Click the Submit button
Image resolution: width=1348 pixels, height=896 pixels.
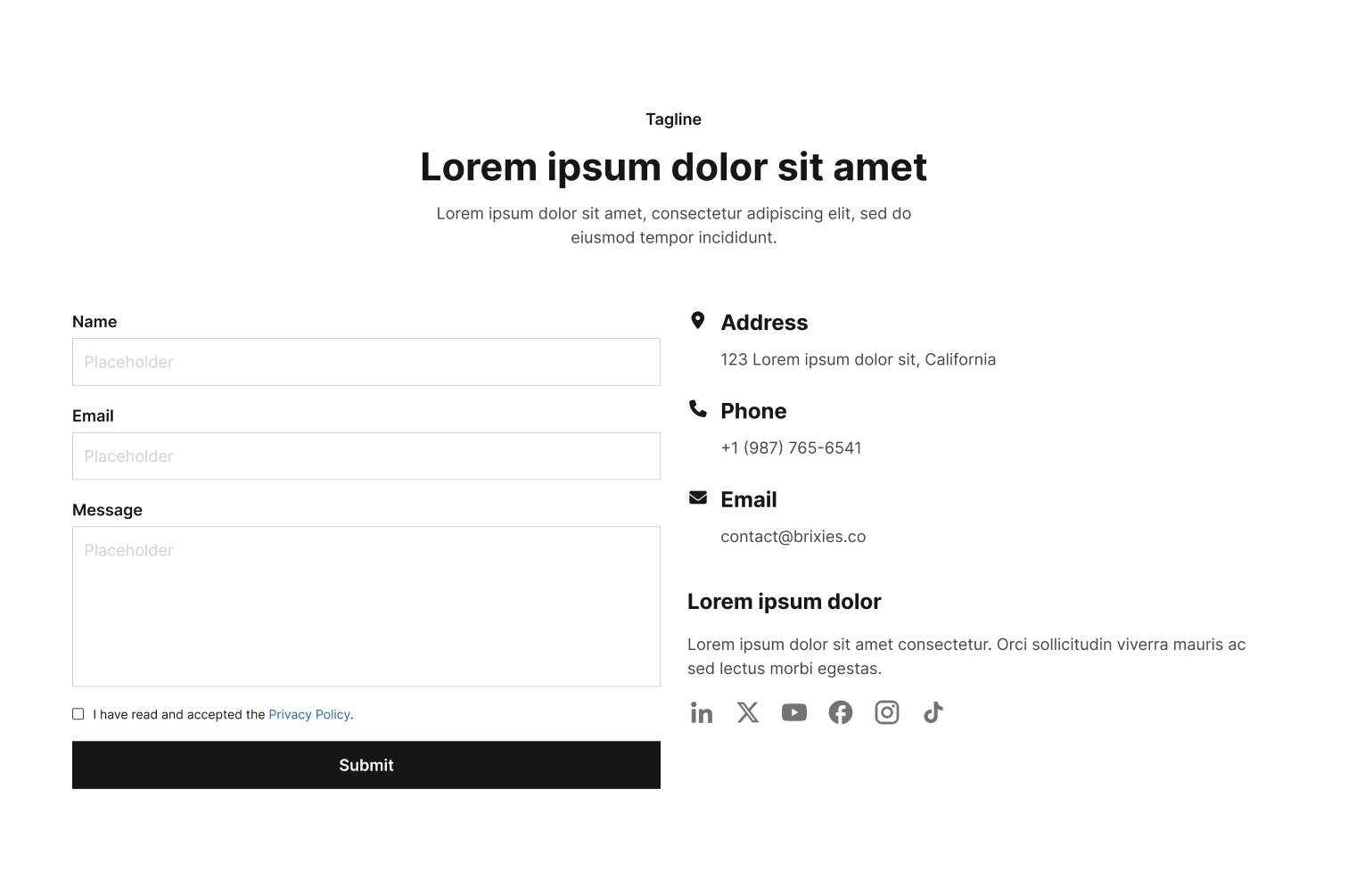(366, 765)
